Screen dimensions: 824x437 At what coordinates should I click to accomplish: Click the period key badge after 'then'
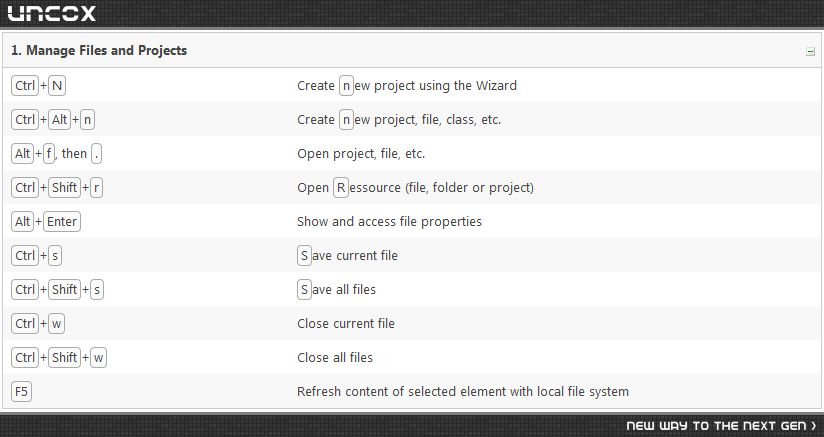(x=96, y=154)
